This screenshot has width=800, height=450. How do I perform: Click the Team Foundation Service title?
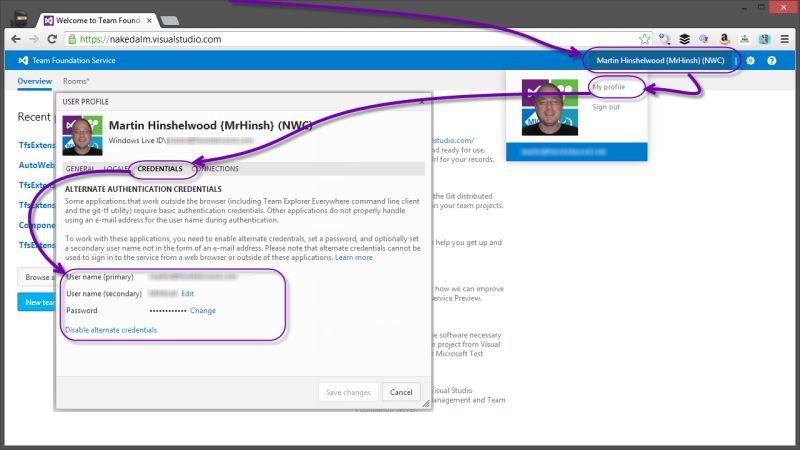[x=73, y=60]
